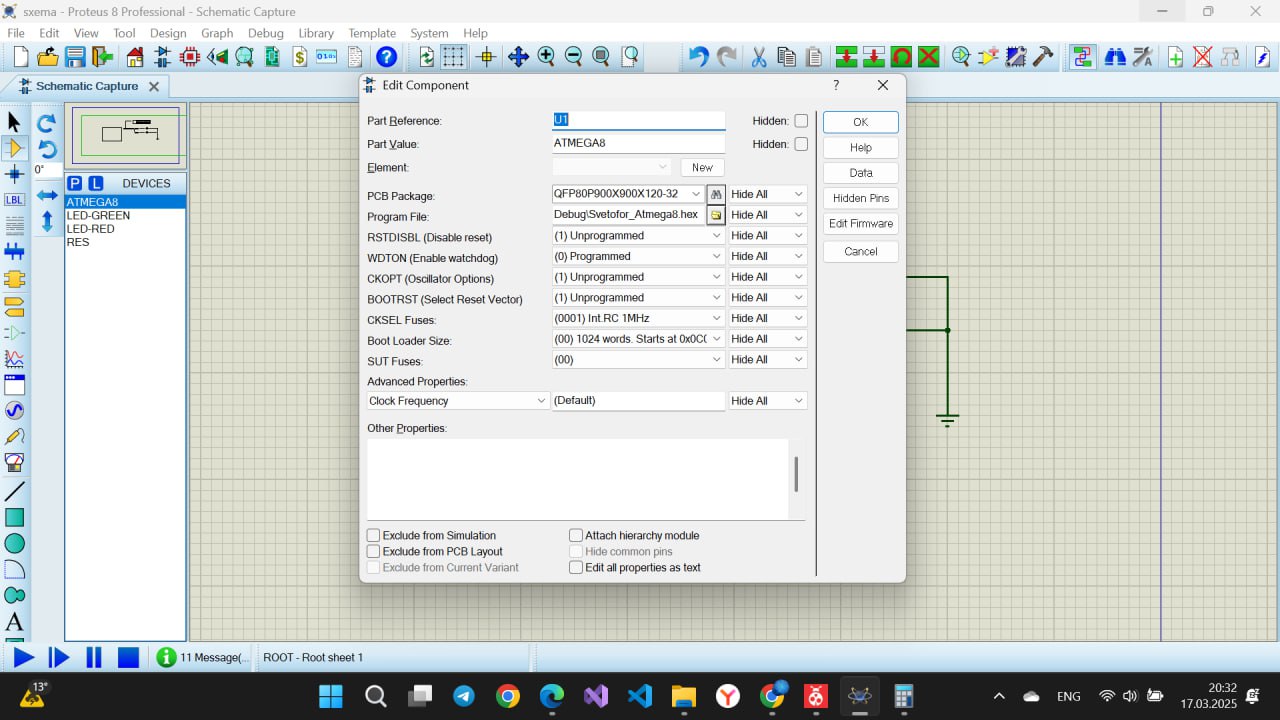Click the Data button

tap(860, 173)
